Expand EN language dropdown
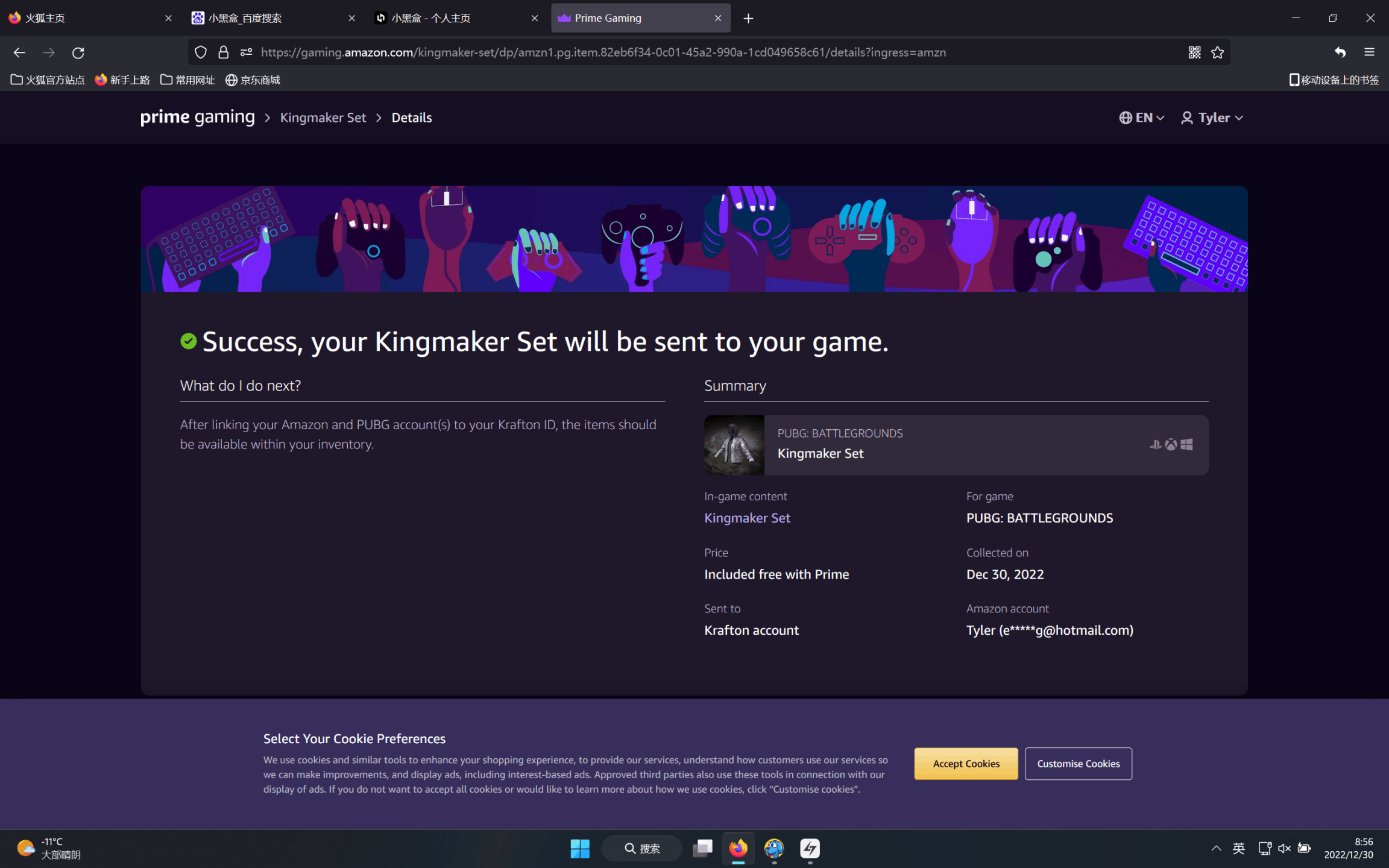Image resolution: width=1389 pixels, height=868 pixels. tap(1141, 118)
